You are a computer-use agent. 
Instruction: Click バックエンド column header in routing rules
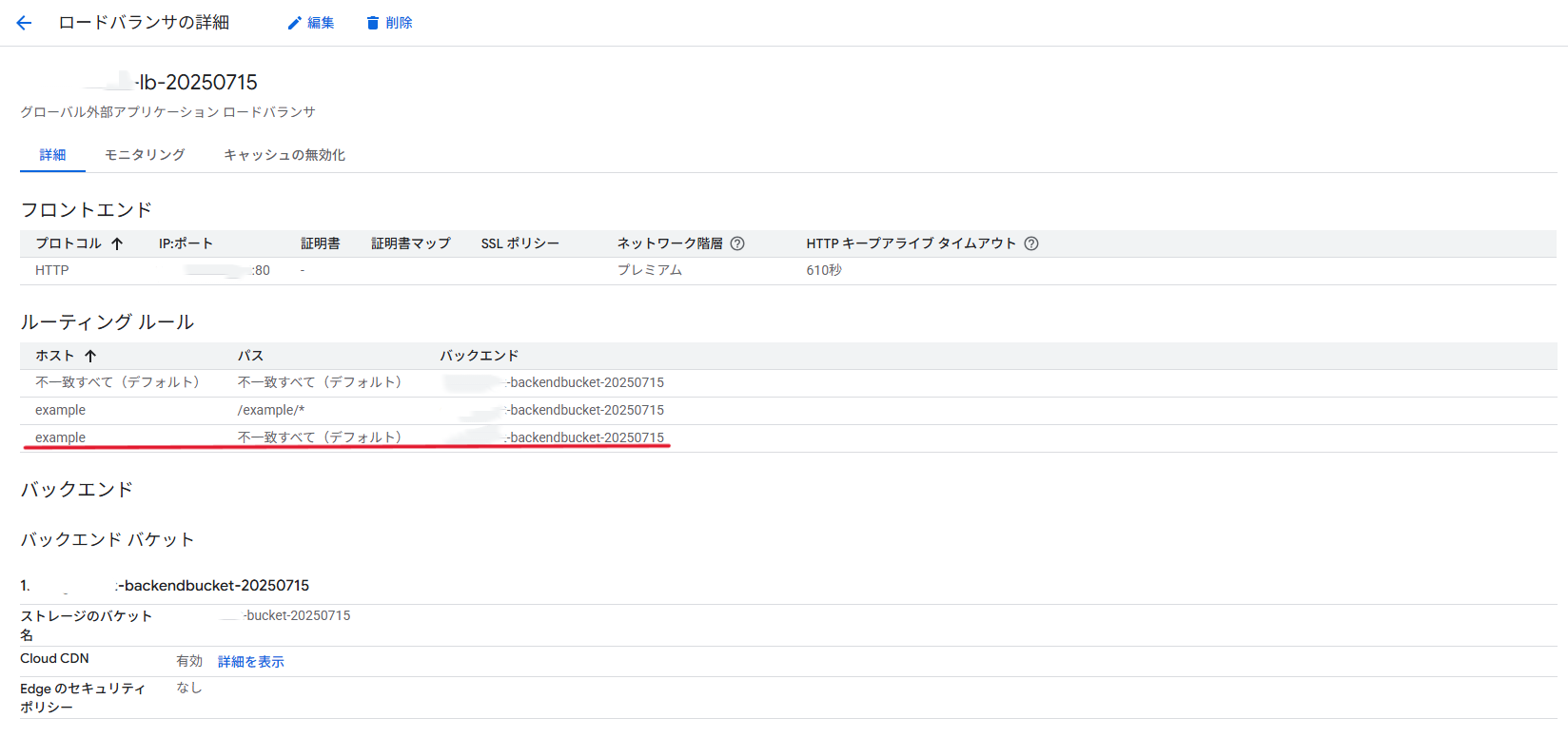coord(479,356)
